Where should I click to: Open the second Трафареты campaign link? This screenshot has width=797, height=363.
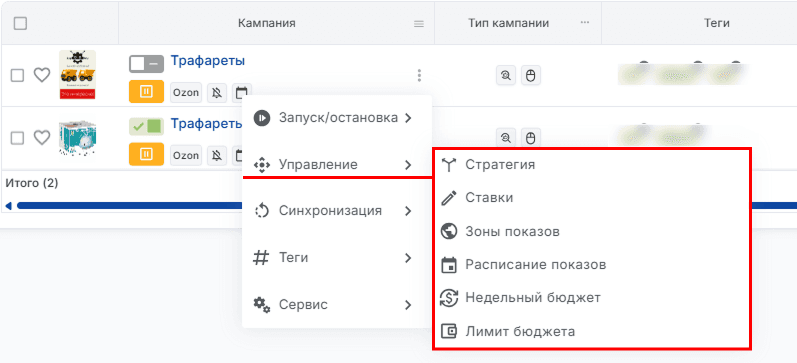tap(206, 124)
